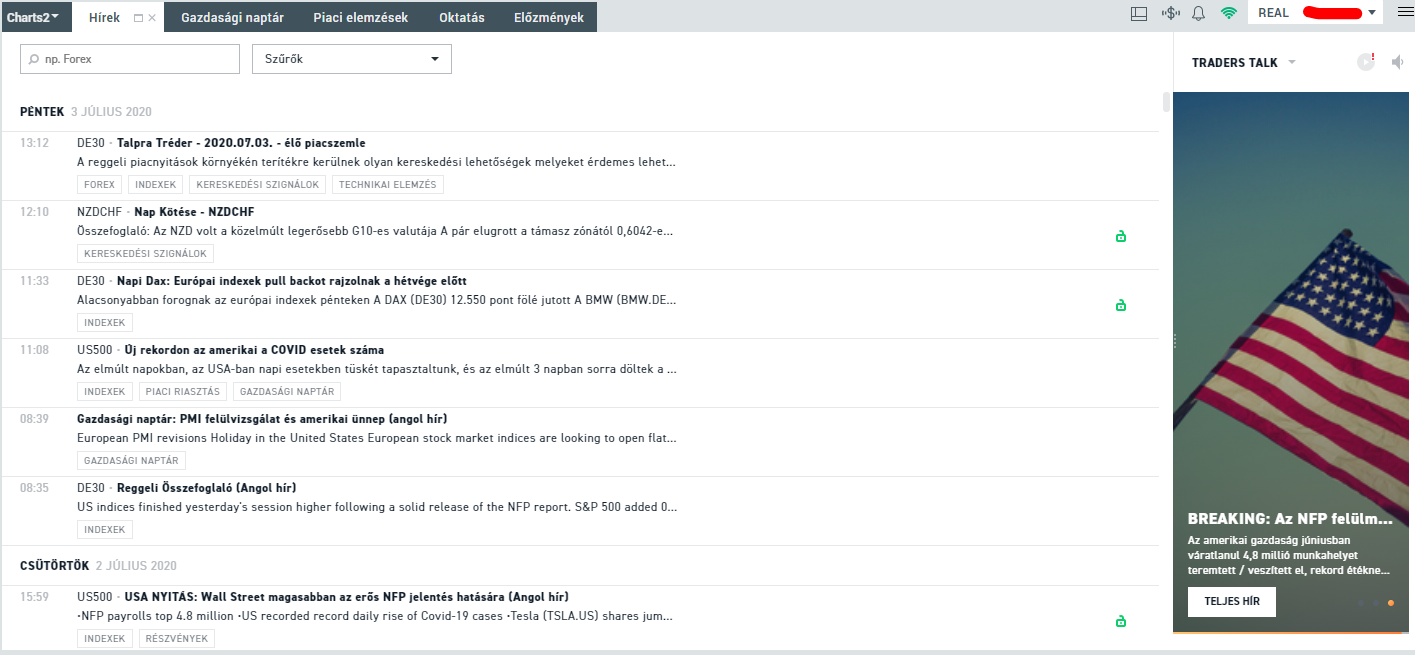Open the layout panel icon in top bar
The width and height of the screenshot is (1415, 655).
click(x=1138, y=14)
